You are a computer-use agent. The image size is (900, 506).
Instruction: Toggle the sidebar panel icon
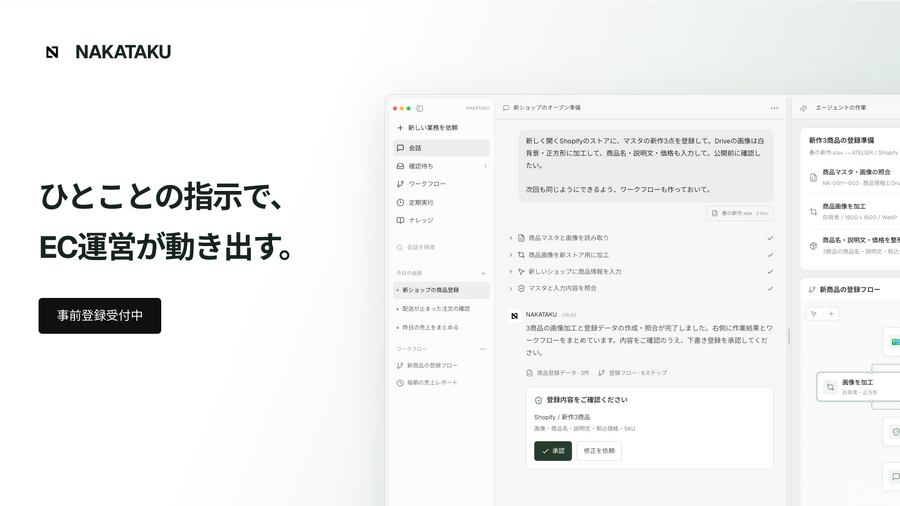[x=420, y=108]
